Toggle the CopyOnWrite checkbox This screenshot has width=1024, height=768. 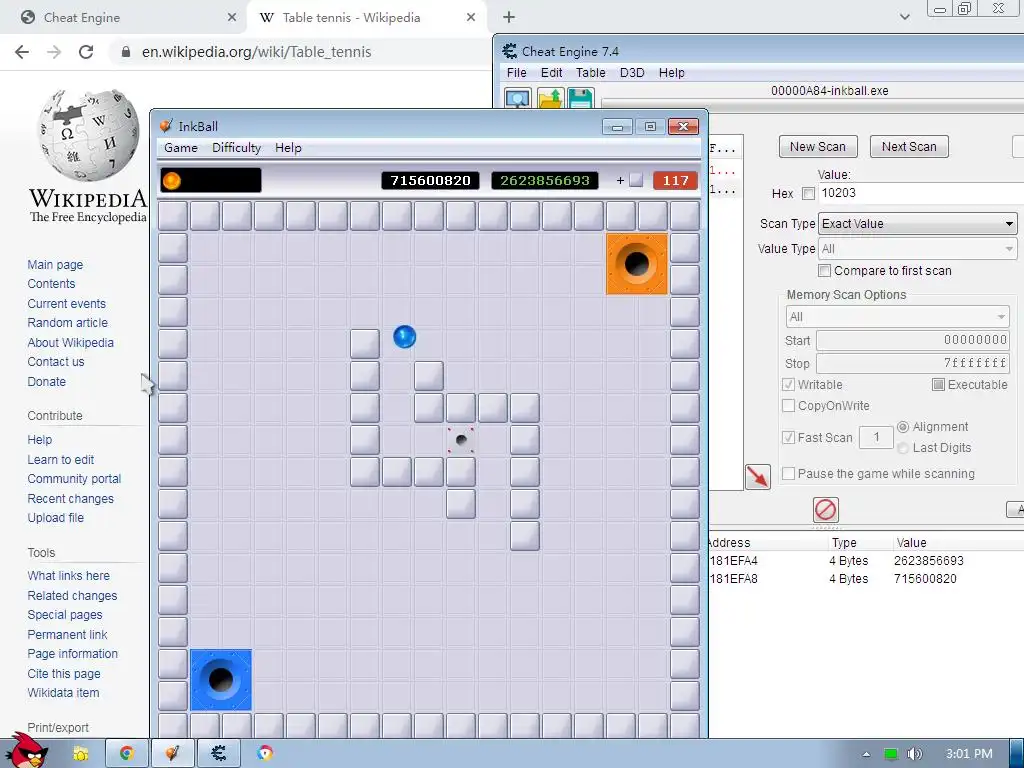pos(788,406)
